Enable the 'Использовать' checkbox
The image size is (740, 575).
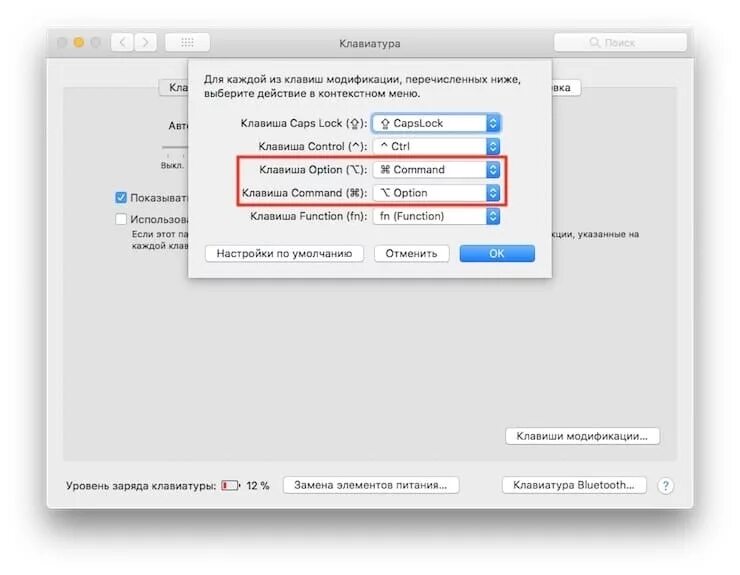point(121,219)
